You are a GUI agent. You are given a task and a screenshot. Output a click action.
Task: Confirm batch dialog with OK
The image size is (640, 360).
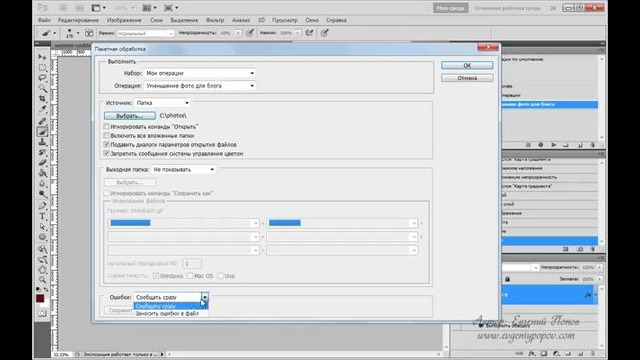pyautogui.click(x=467, y=65)
